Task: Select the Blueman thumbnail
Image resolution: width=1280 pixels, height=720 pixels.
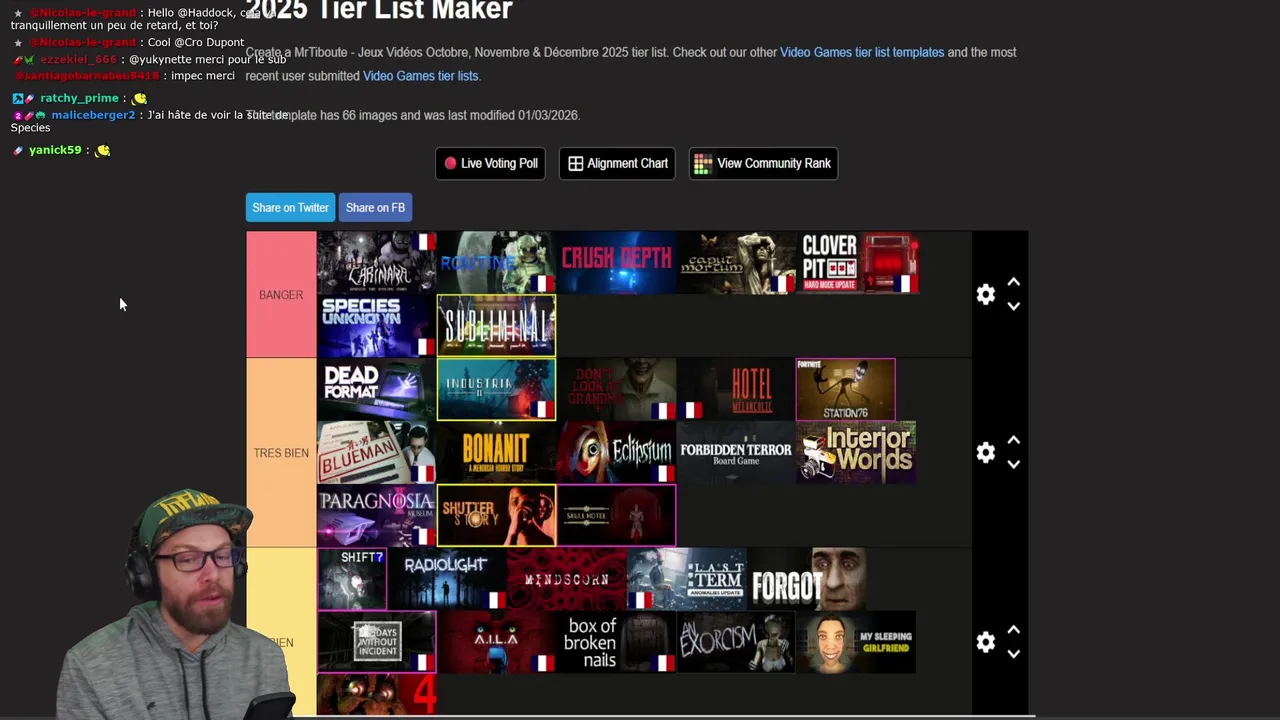Action: 376,452
